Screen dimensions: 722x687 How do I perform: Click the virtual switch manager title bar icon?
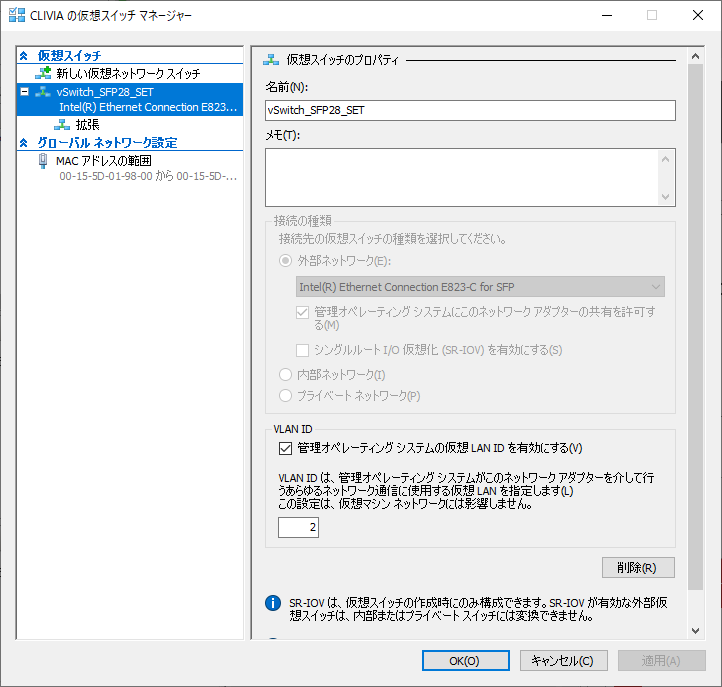point(17,15)
